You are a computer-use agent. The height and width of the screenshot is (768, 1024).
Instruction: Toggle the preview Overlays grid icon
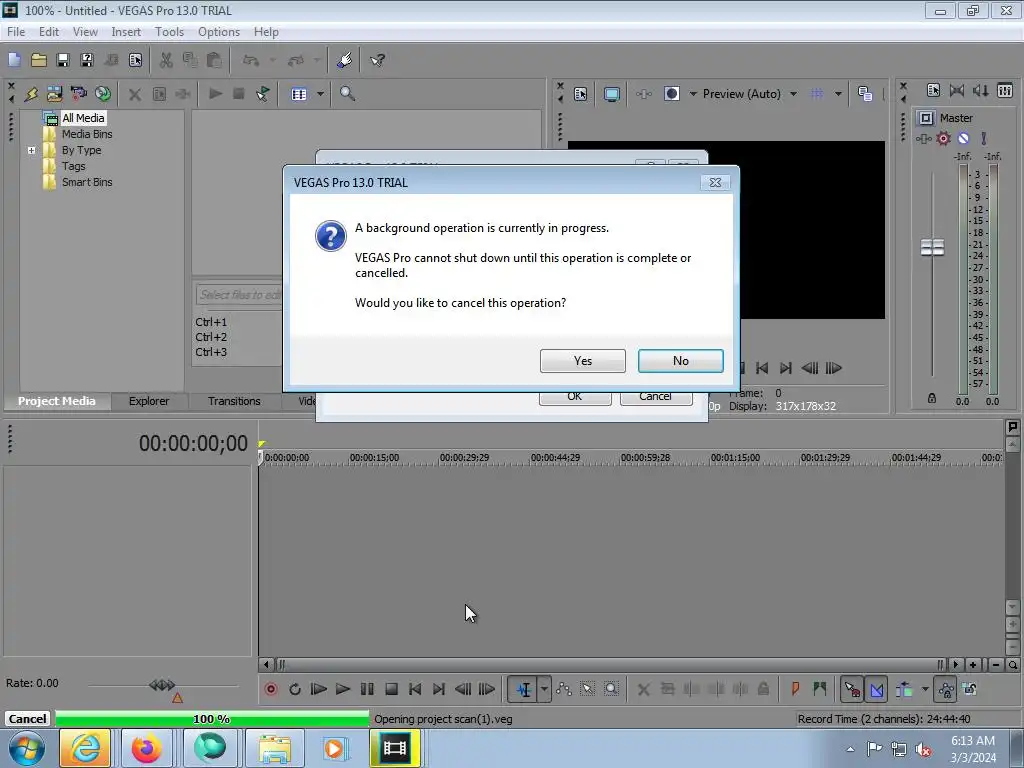pos(817,93)
